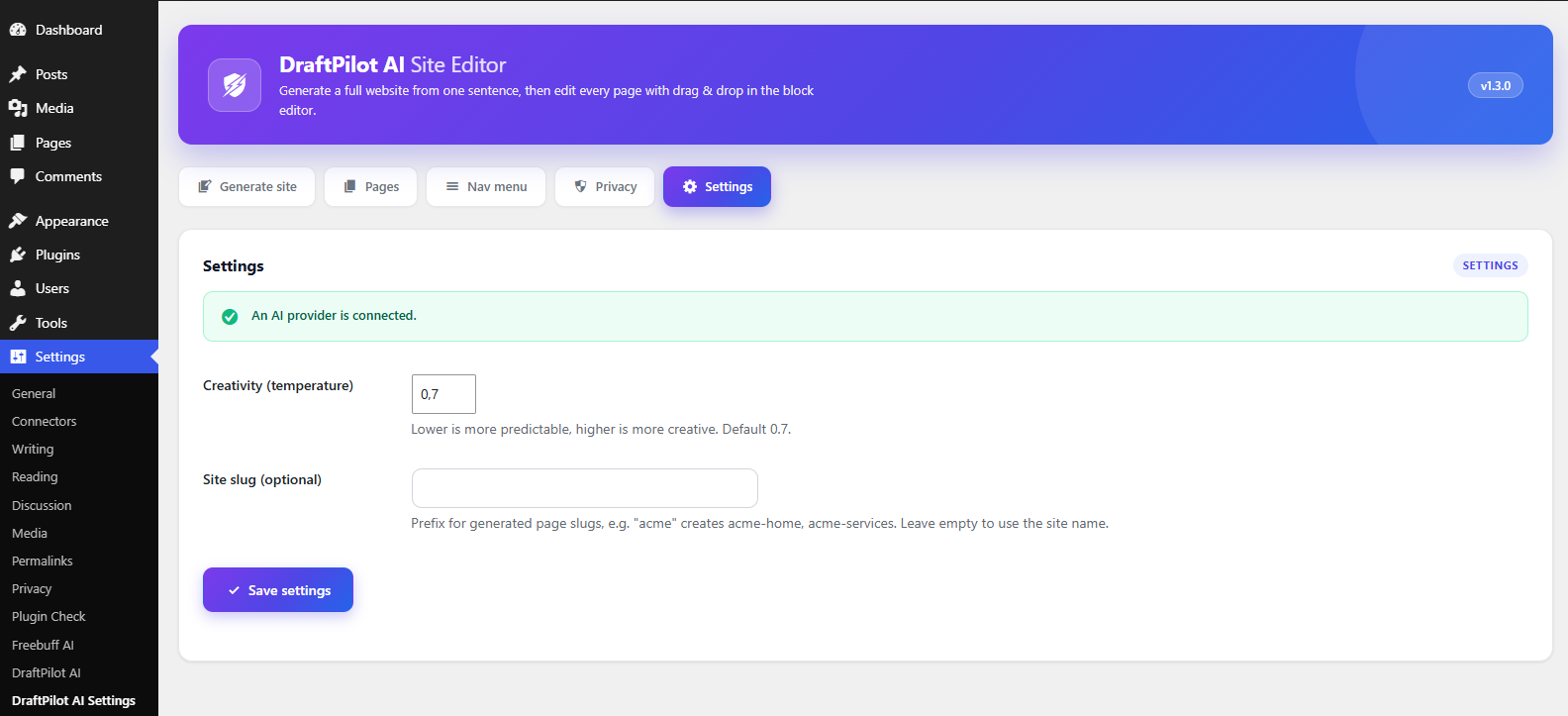The height and width of the screenshot is (716, 1568).
Task: Click the Settings tab gear icon
Action: point(690,186)
